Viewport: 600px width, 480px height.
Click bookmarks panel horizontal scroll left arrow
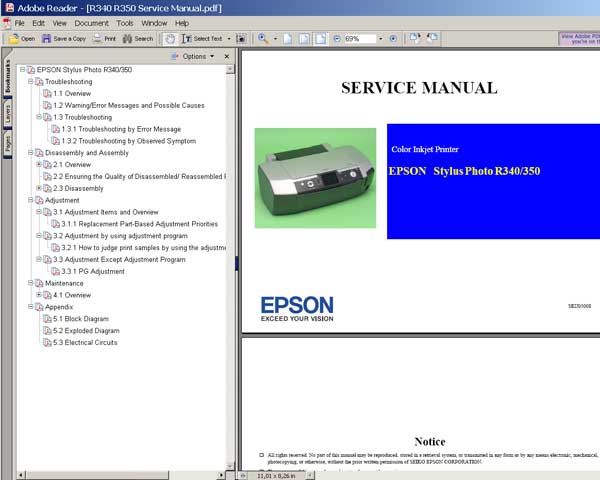click(21, 475)
